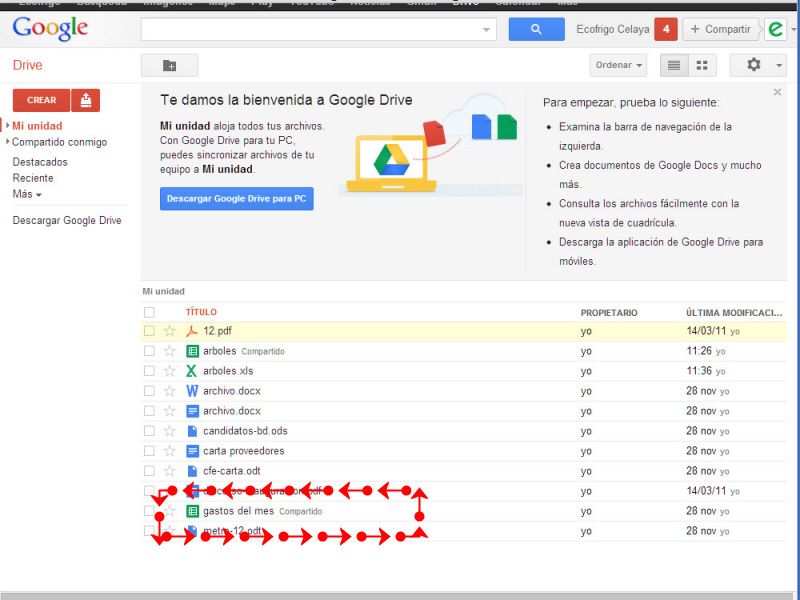The width and height of the screenshot is (800, 600).
Task: Click the upload button next to CREAR
Action: pos(86,100)
